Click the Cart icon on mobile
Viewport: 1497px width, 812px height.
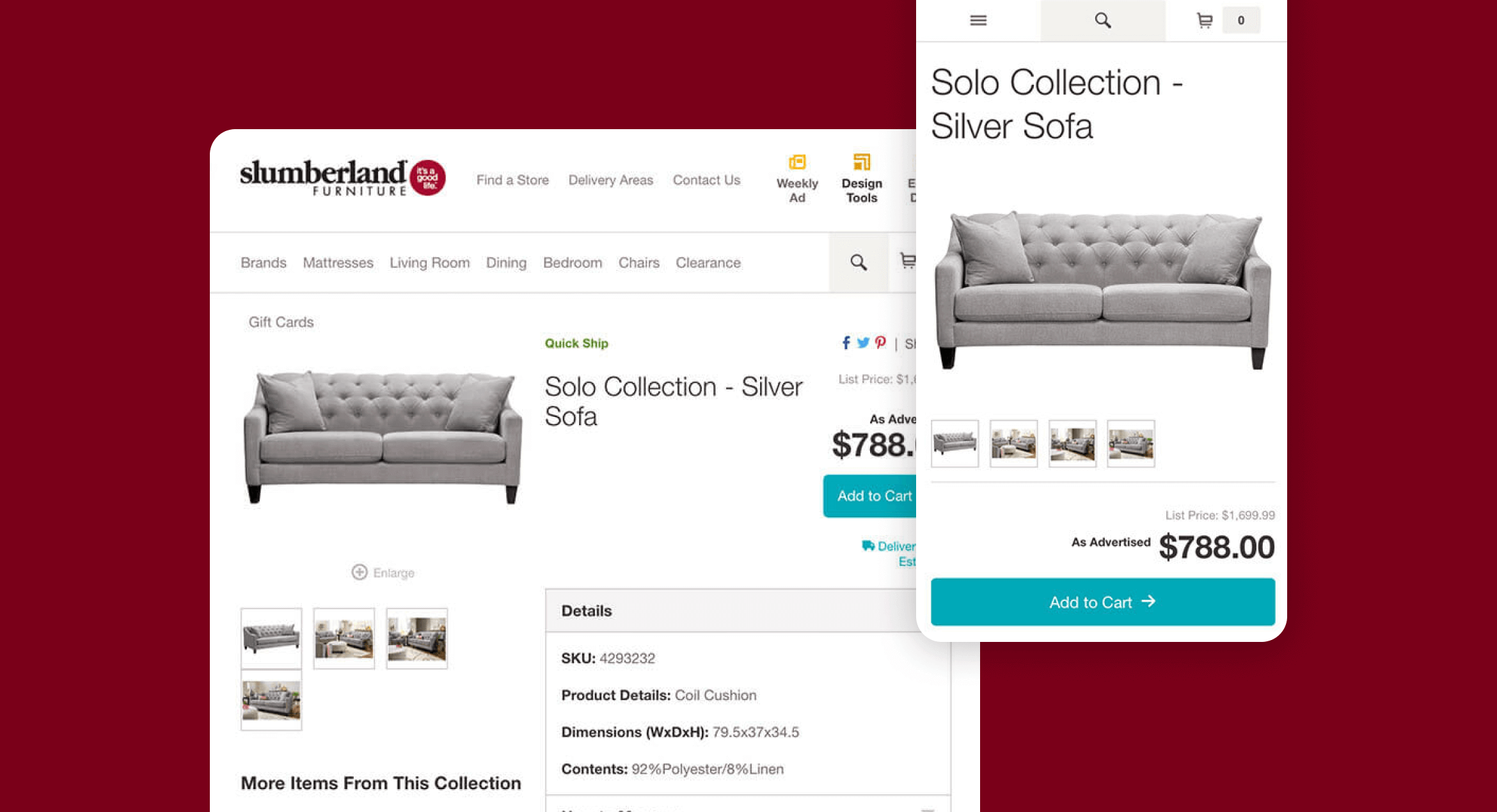click(x=1203, y=20)
